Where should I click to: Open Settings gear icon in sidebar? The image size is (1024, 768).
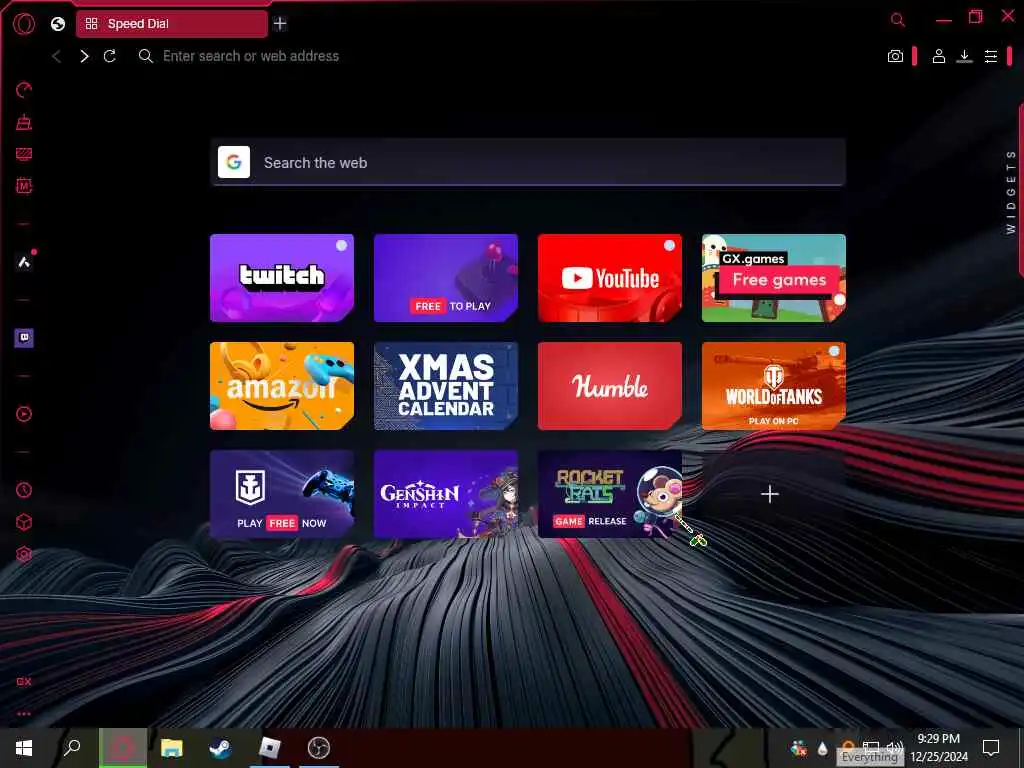(x=24, y=554)
